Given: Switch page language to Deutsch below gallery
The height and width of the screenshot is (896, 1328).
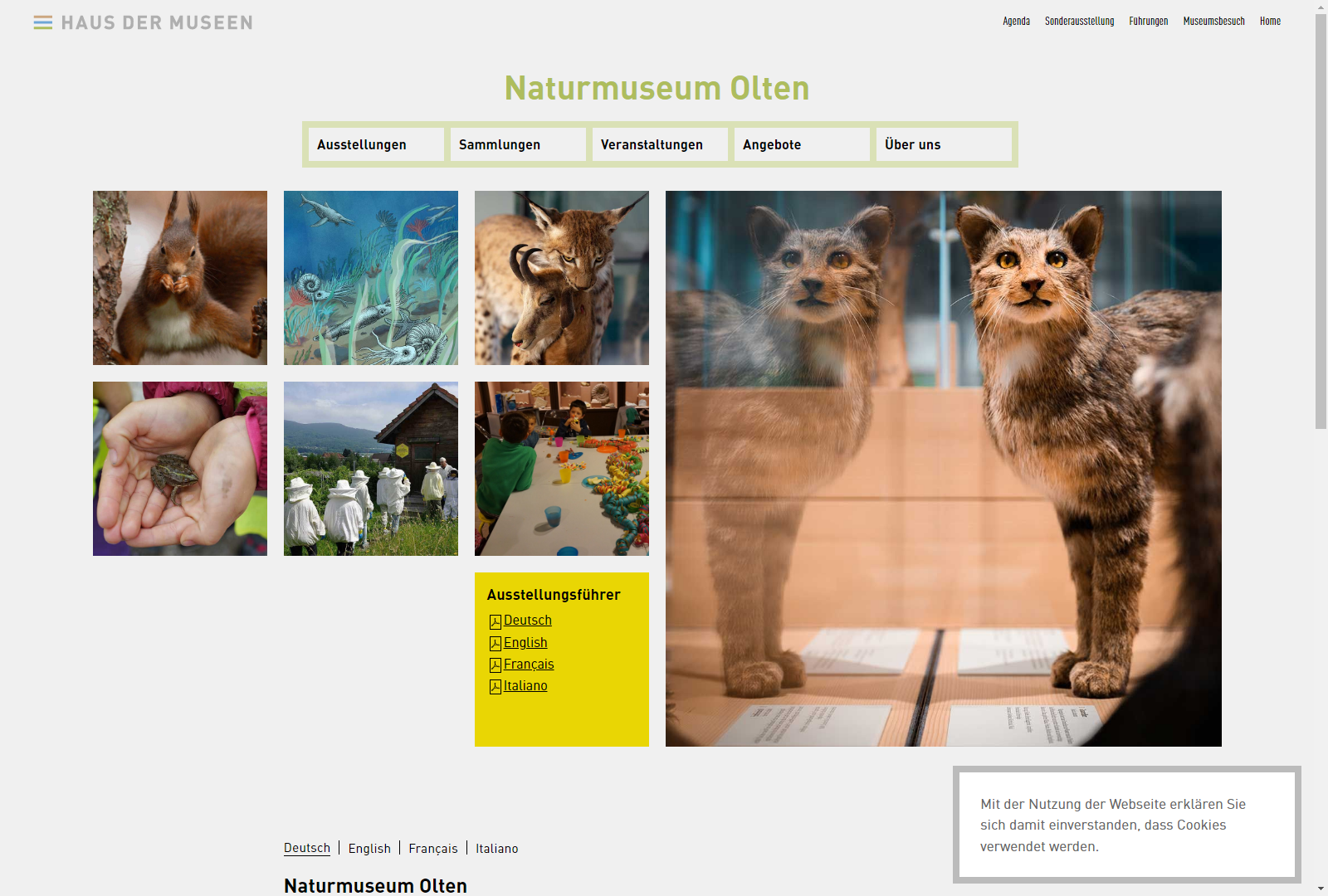Looking at the screenshot, I should (307, 848).
